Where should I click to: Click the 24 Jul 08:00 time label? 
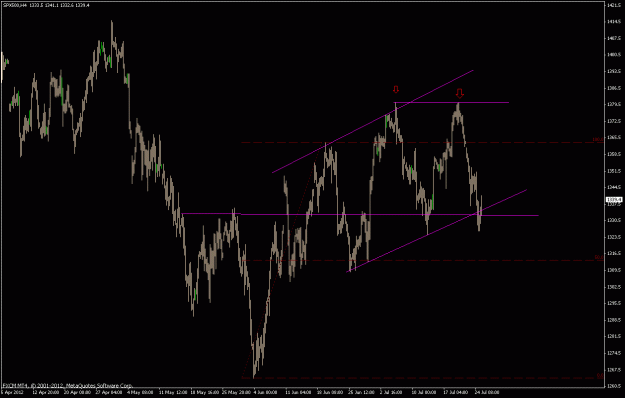click(487, 392)
